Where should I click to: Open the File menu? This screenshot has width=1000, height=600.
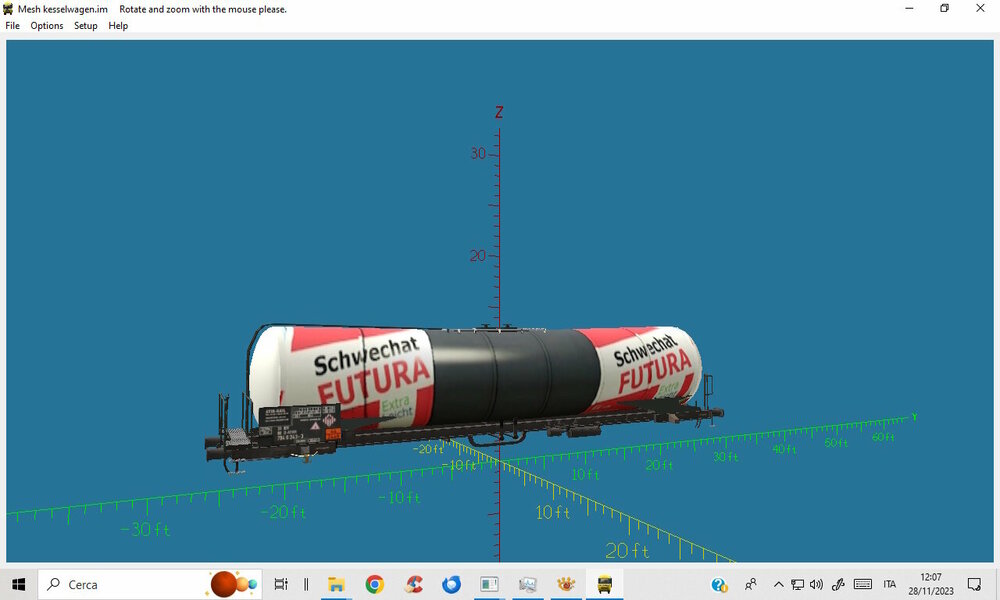tap(12, 26)
